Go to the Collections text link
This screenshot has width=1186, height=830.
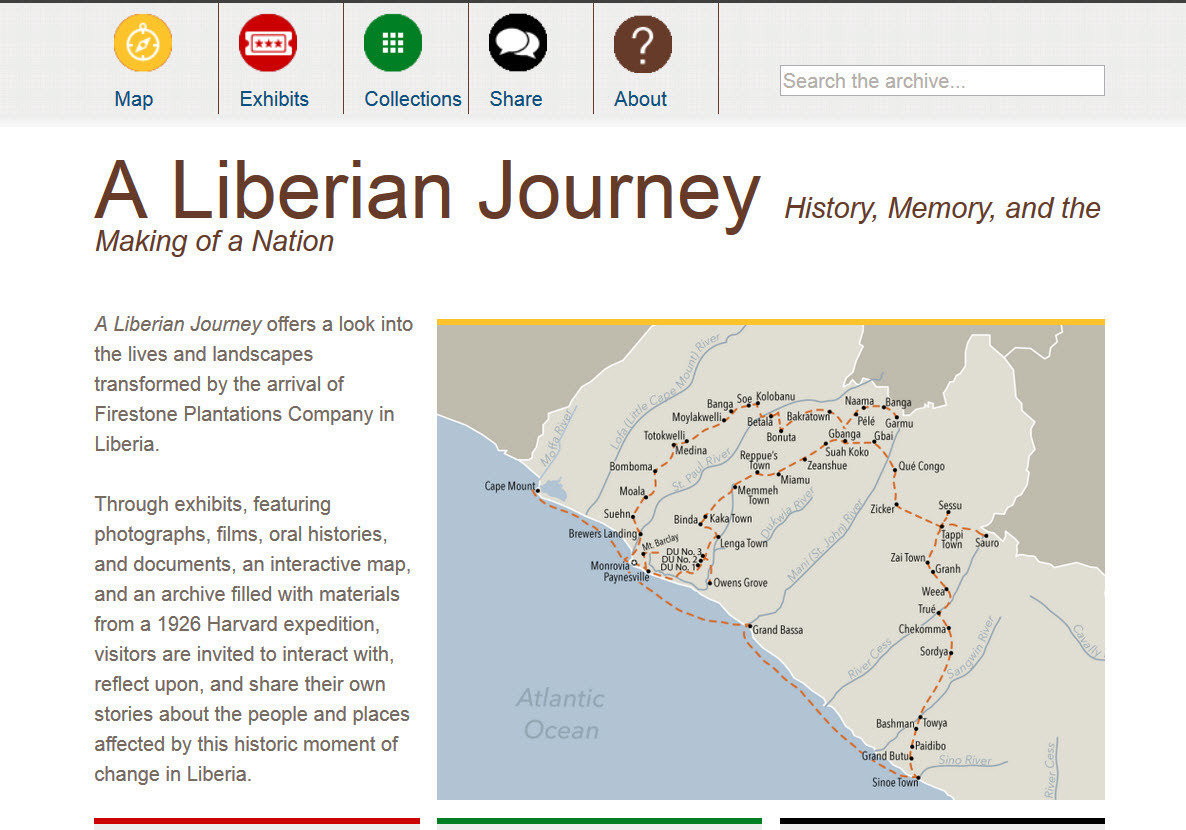point(413,99)
